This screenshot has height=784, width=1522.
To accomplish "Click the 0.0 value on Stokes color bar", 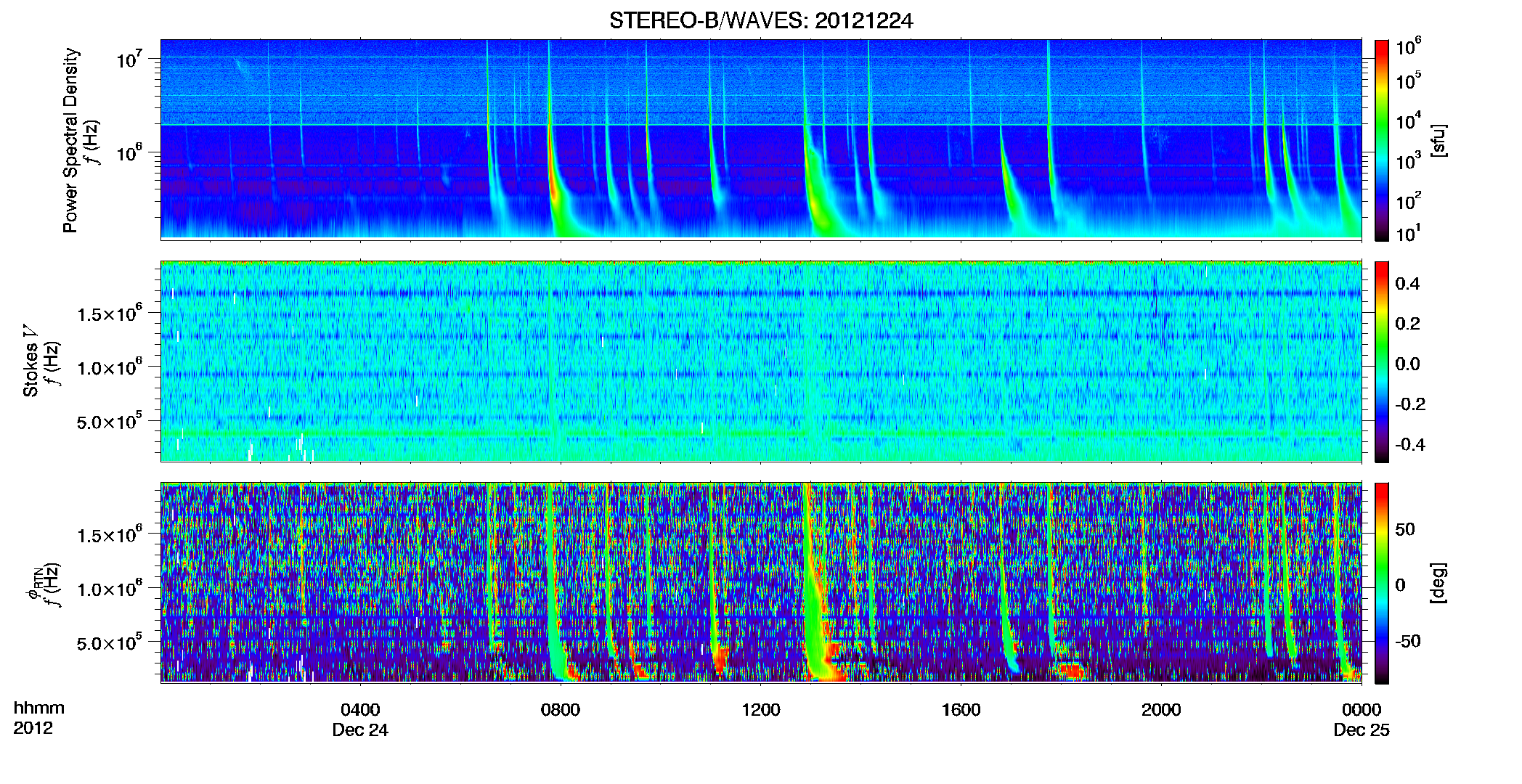I will click(x=1407, y=364).
